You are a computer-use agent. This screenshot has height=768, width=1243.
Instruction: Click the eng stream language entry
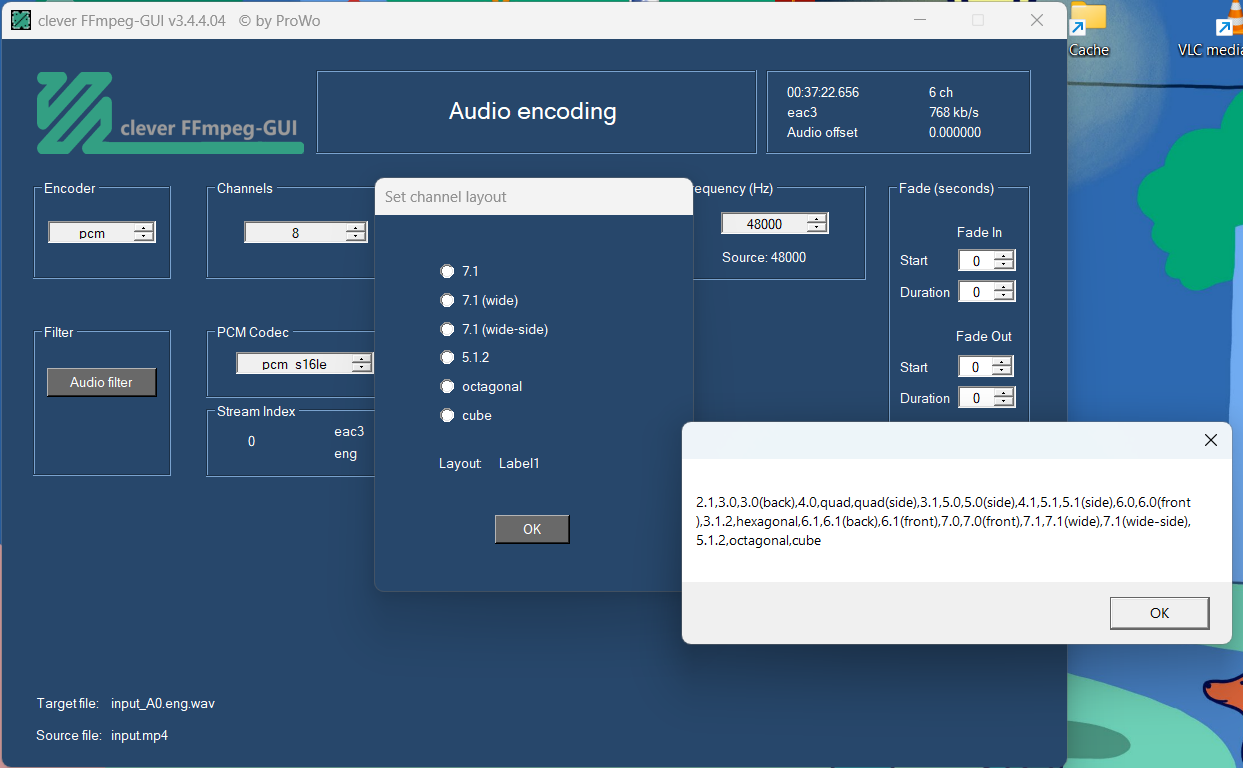(345, 454)
